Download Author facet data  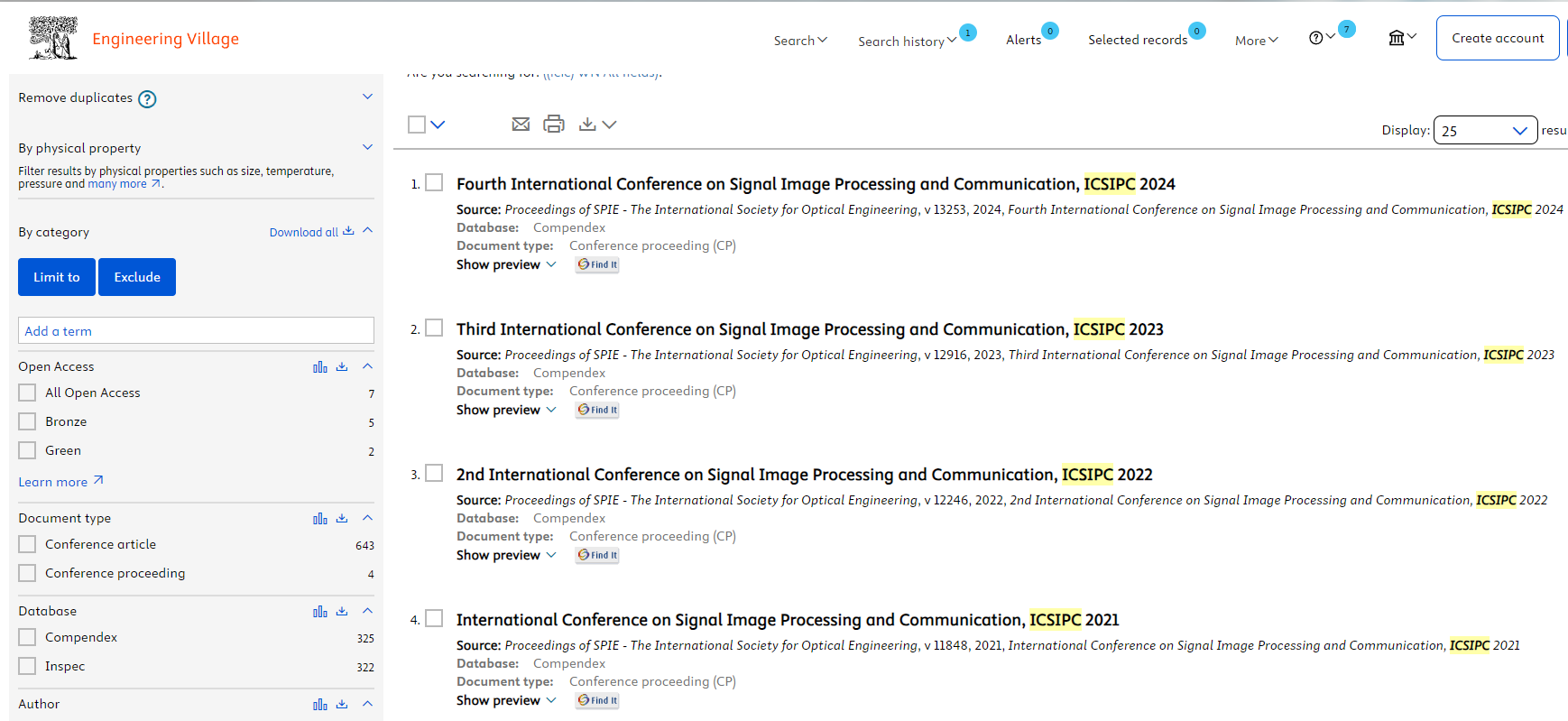tap(342, 705)
